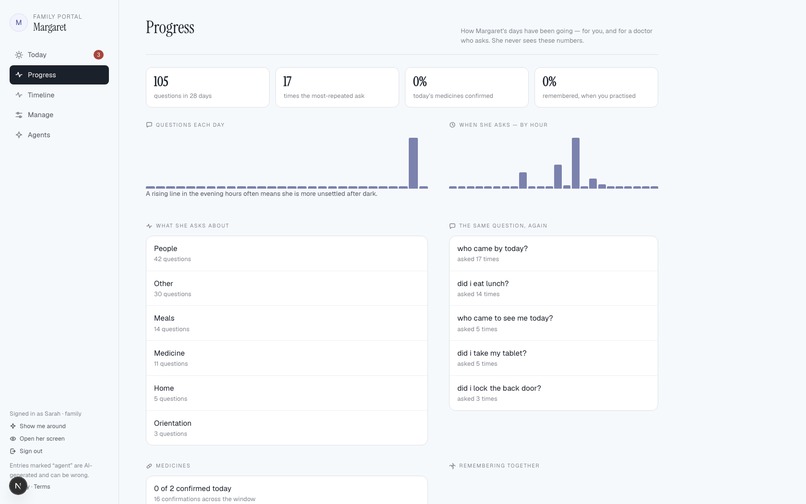
Task: Click the sliders icon beside Manage
Action: point(19,115)
